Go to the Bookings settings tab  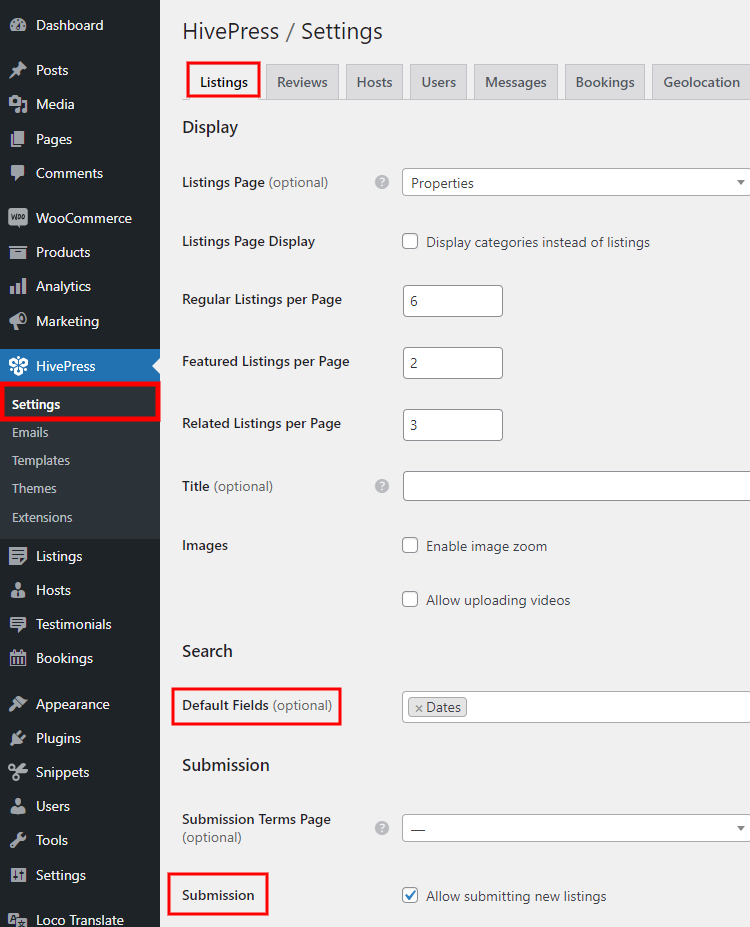tap(605, 82)
